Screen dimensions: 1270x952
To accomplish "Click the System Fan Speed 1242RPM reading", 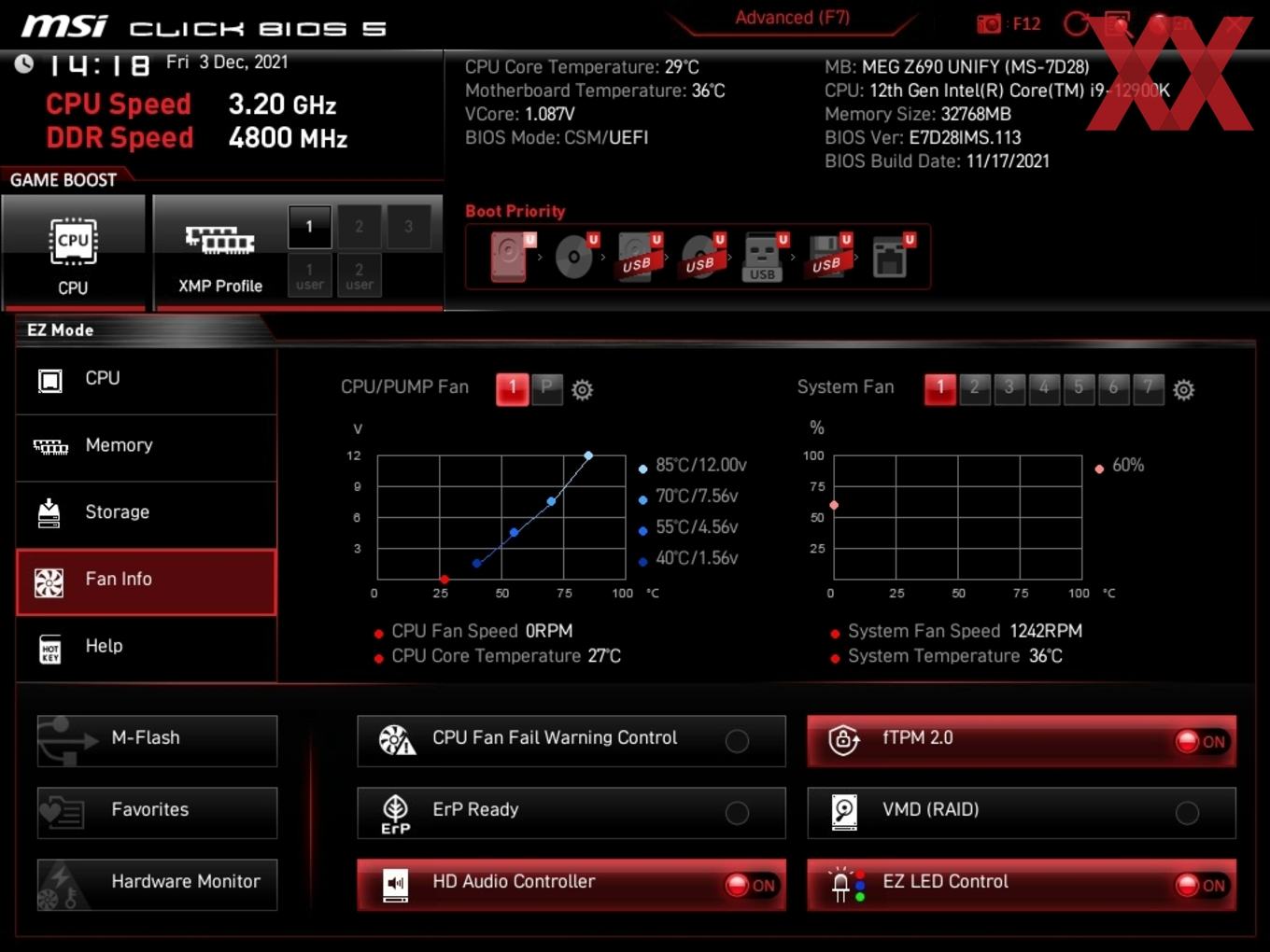I will click(x=956, y=631).
